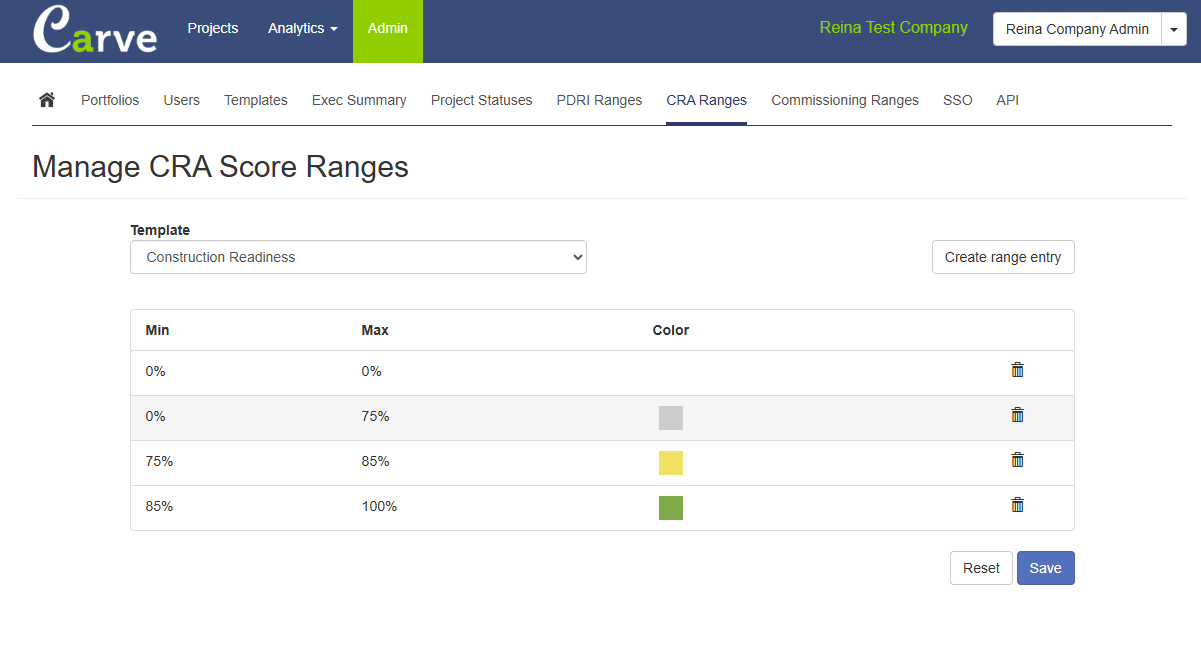The height and width of the screenshot is (650, 1201).
Task: Save the CRA score ranges
Action: [1045, 568]
